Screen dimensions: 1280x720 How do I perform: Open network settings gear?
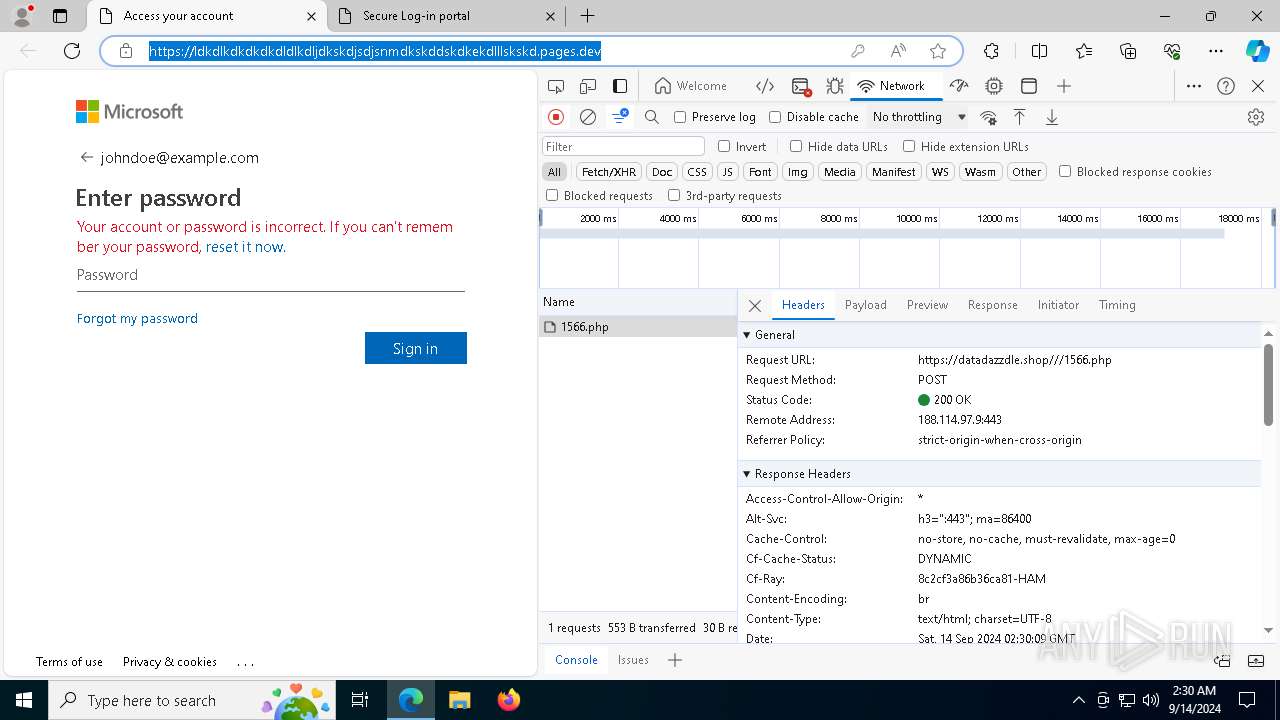coord(1256,117)
